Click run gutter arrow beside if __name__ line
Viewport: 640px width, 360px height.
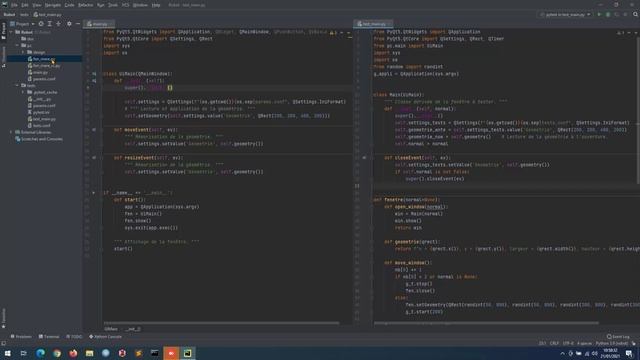click(x=93, y=193)
